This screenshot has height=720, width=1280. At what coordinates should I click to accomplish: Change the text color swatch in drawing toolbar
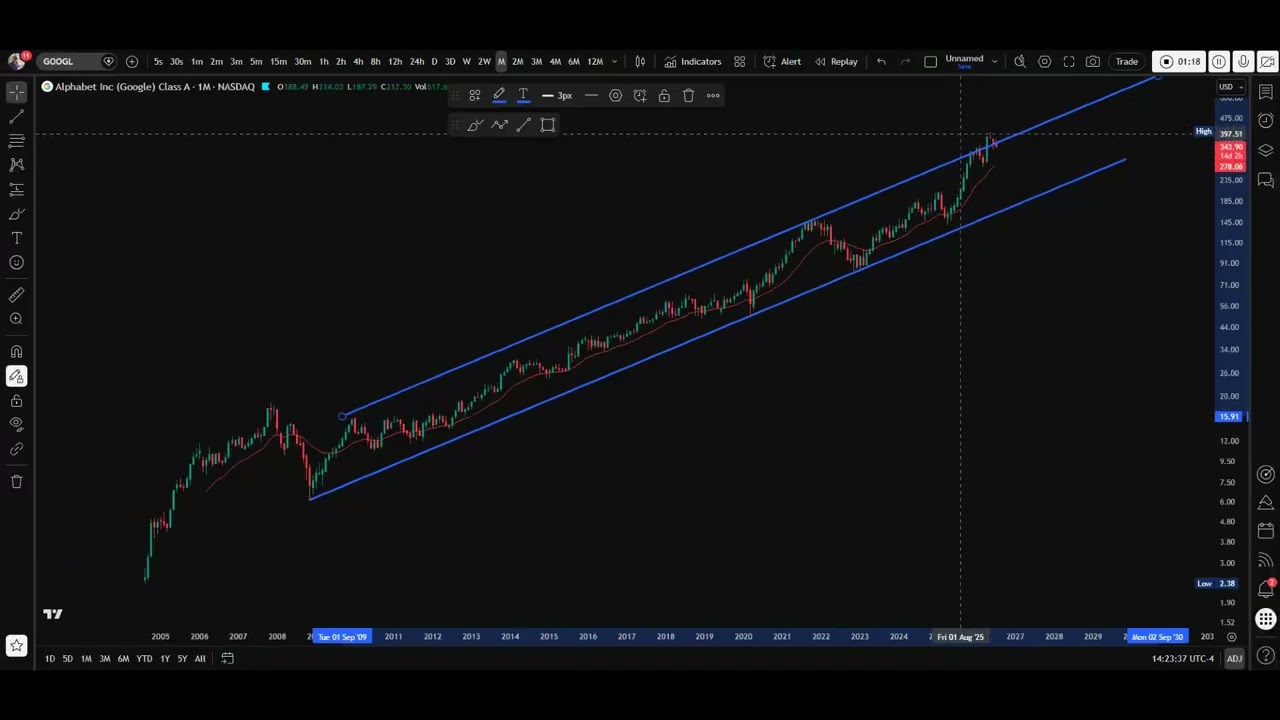[523, 96]
